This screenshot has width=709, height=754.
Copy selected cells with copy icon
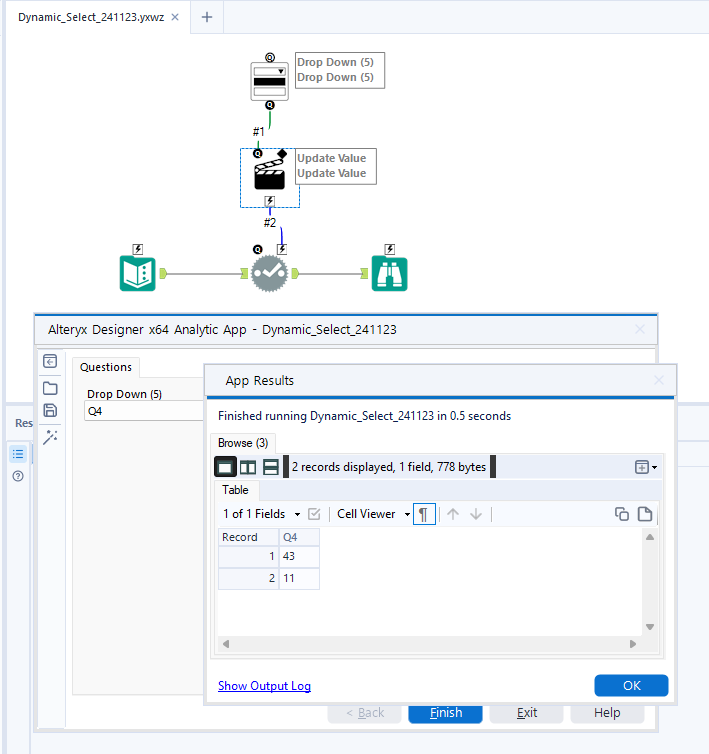pyautogui.click(x=622, y=514)
